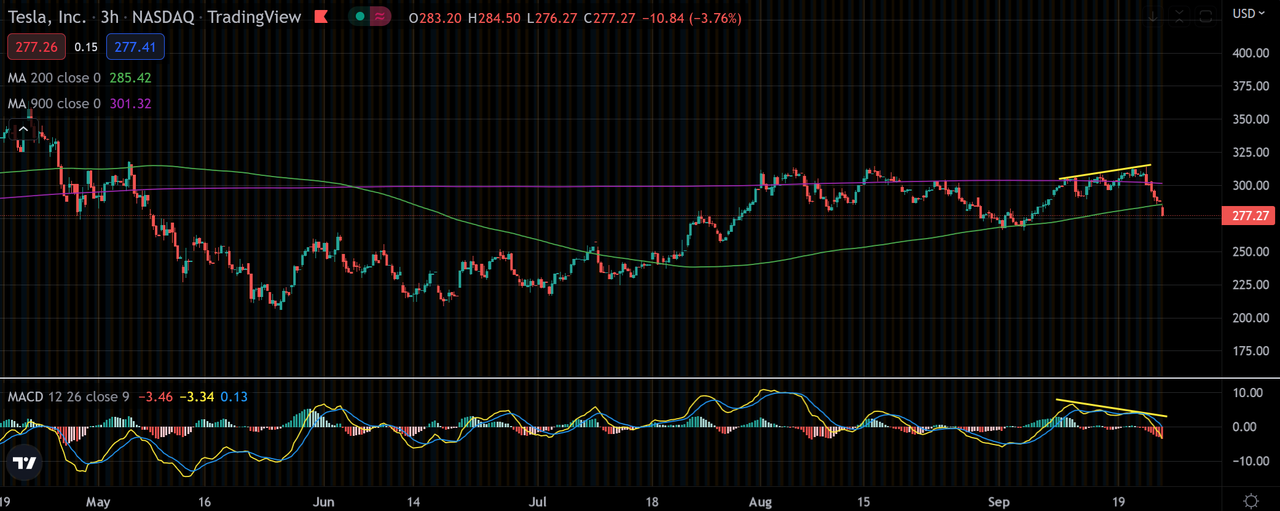Image resolution: width=1280 pixels, height=511 pixels.
Task: Click the red flag icon beside TradingView title
Action: point(320,16)
